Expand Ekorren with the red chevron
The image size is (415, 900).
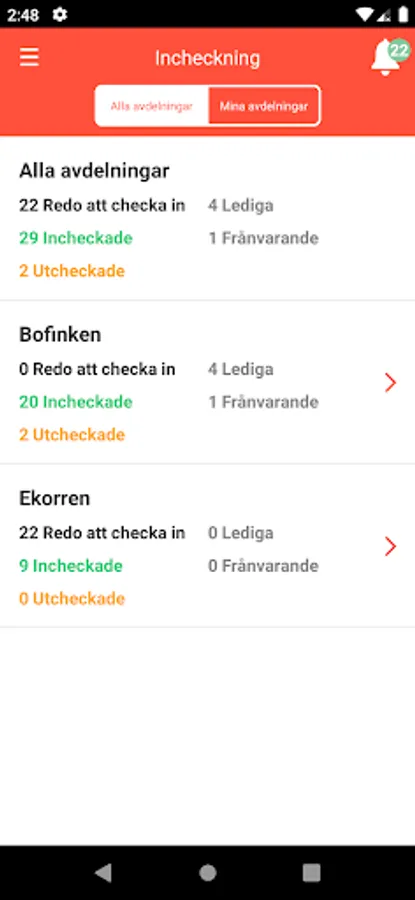point(390,546)
